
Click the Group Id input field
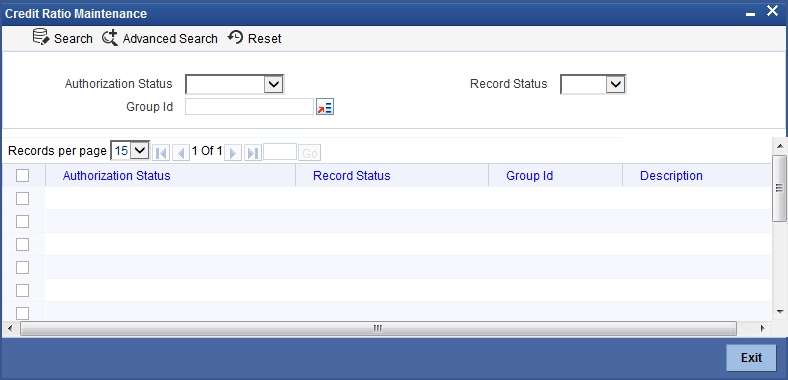point(249,107)
